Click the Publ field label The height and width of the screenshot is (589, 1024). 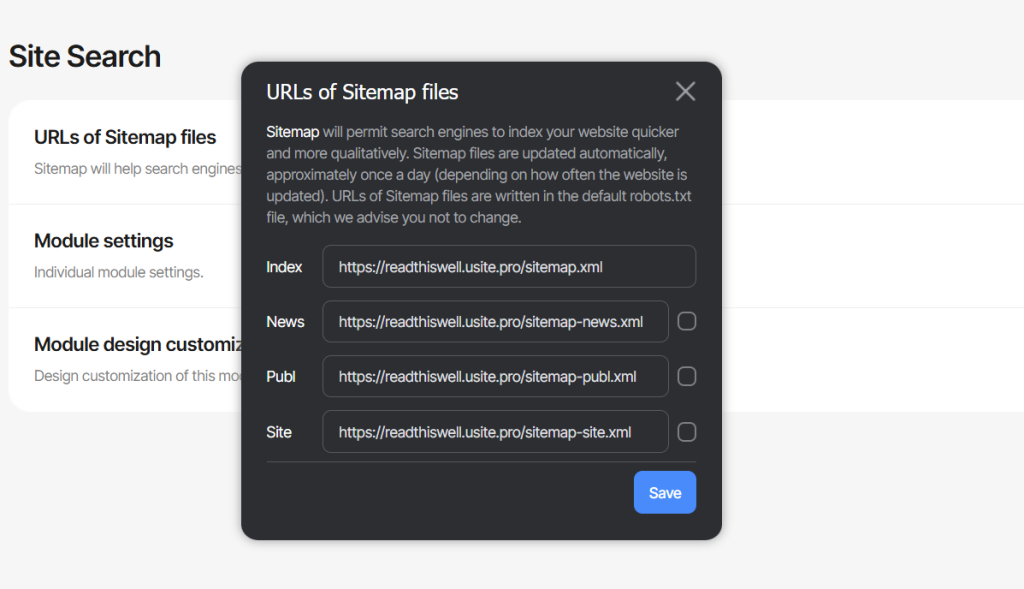[x=281, y=377]
